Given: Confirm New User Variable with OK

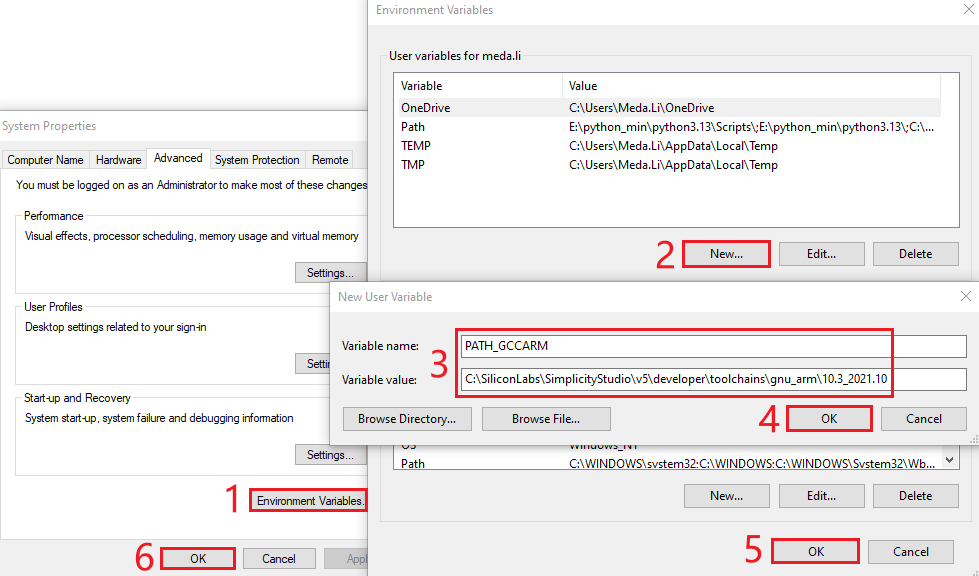Looking at the screenshot, I should [x=829, y=419].
